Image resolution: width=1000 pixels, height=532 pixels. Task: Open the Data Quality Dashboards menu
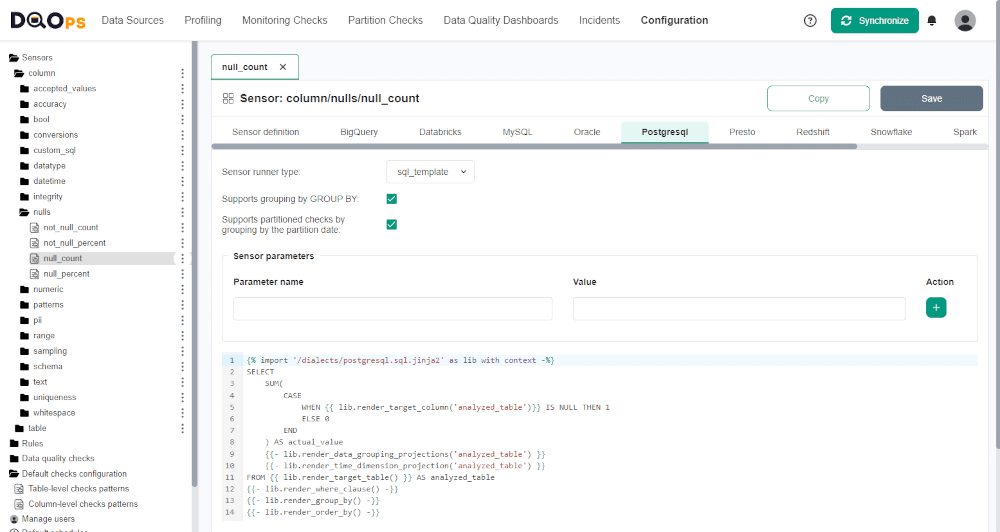tap(501, 20)
